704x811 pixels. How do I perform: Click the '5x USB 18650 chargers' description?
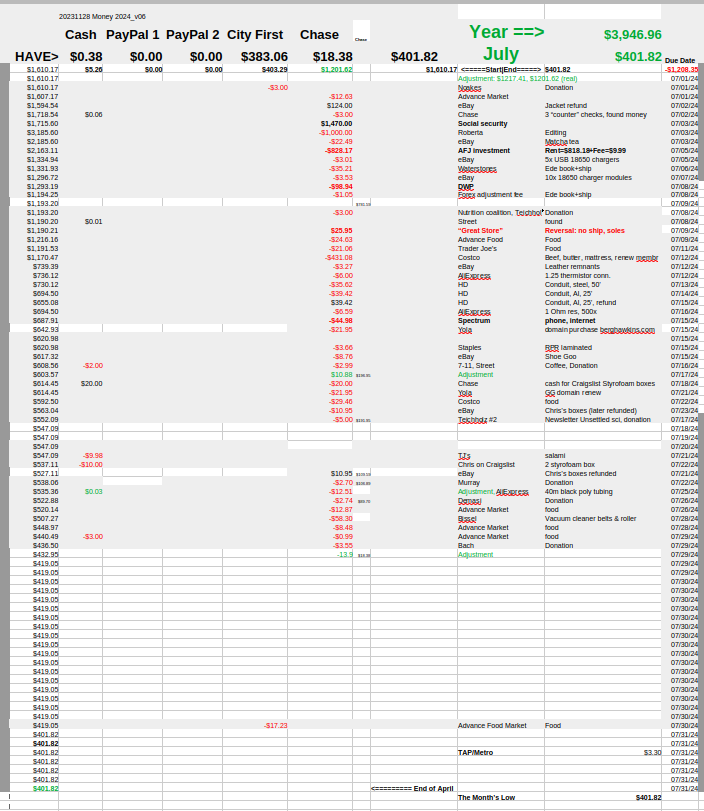coord(582,159)
